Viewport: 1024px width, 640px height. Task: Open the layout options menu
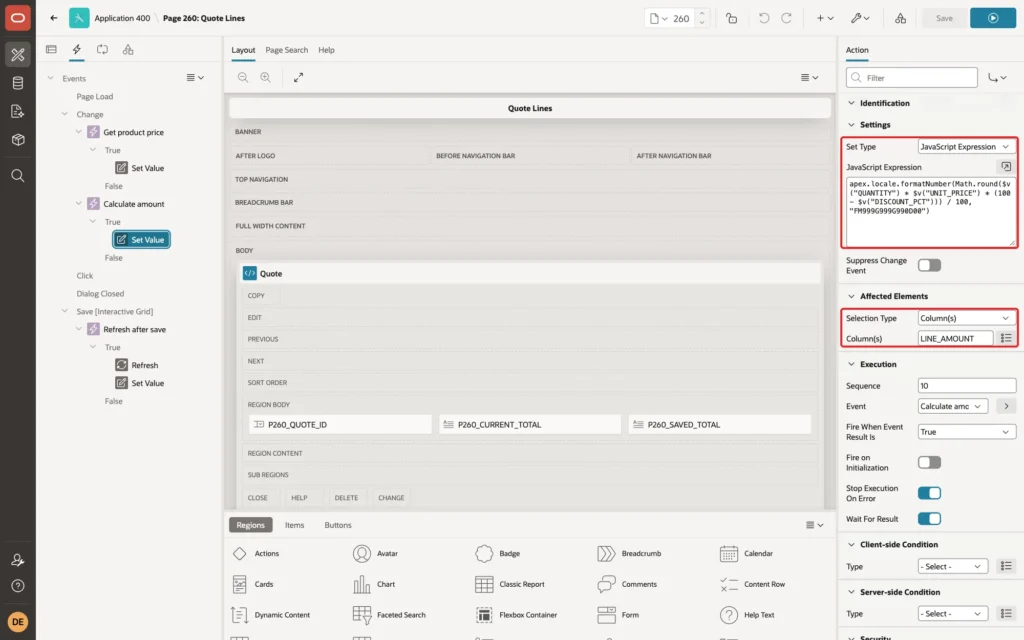pos(809,77)
